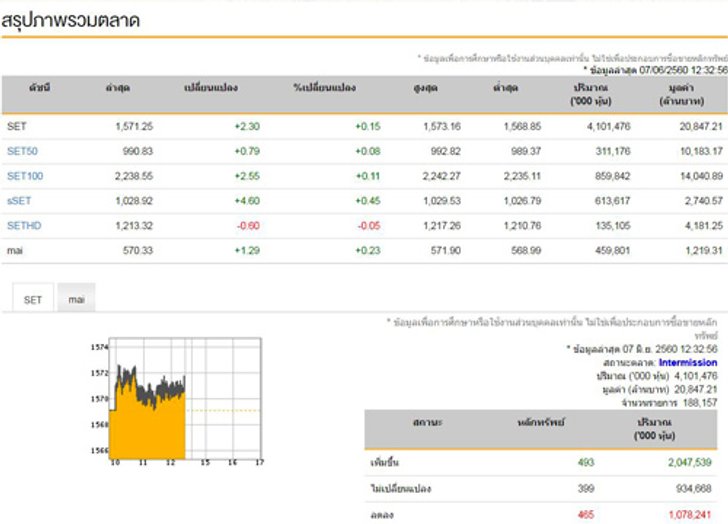The image size is (728, 524).
Task: Select sSET change value +4.60
Action: point(247,201)
